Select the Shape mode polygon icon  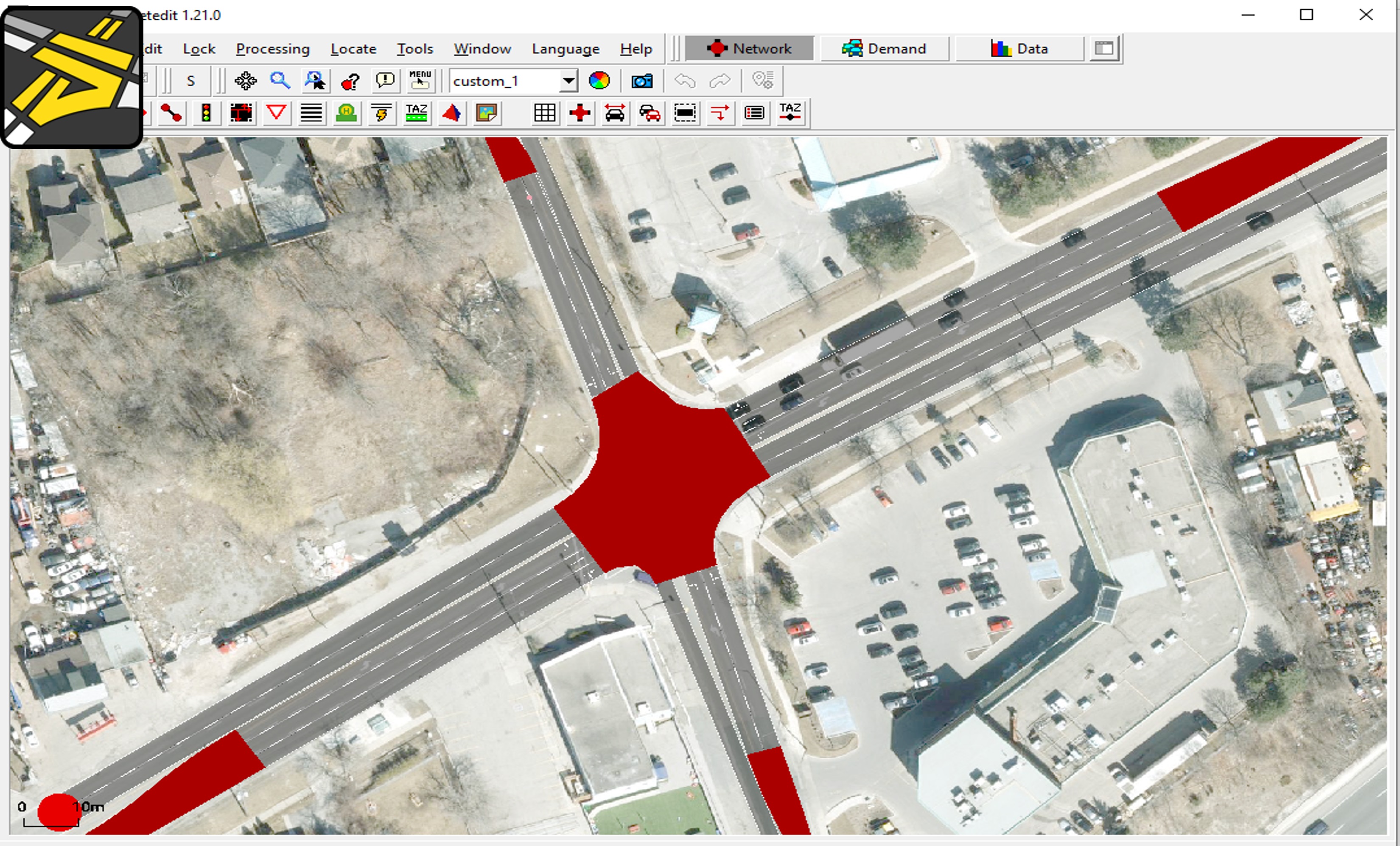(452, 113)
